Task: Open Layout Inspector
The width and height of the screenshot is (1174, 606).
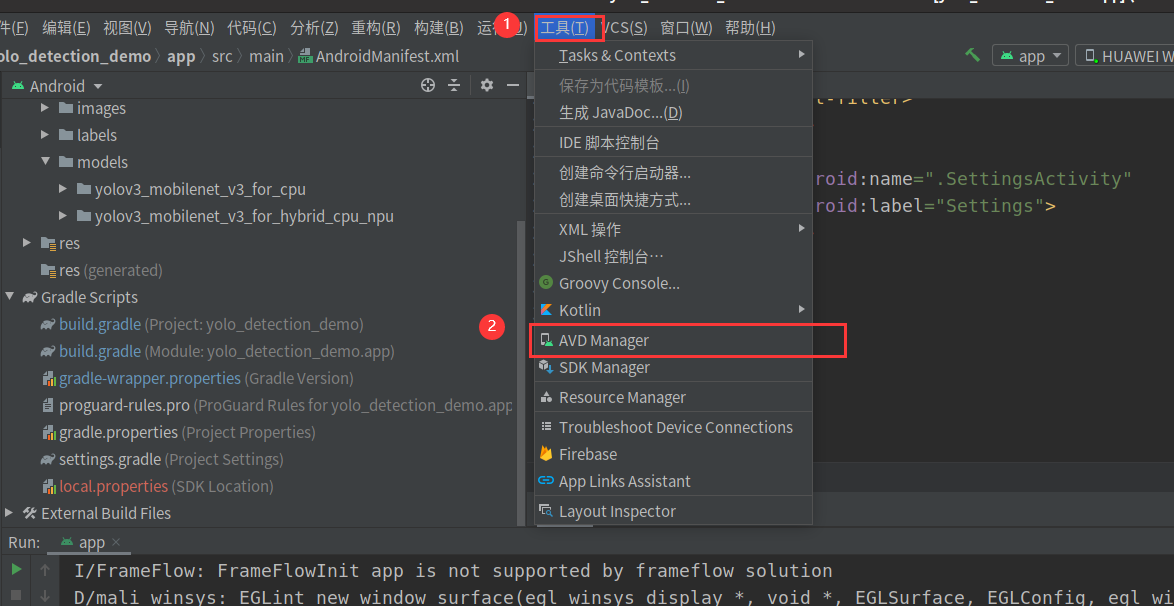Action: (673, 512)
